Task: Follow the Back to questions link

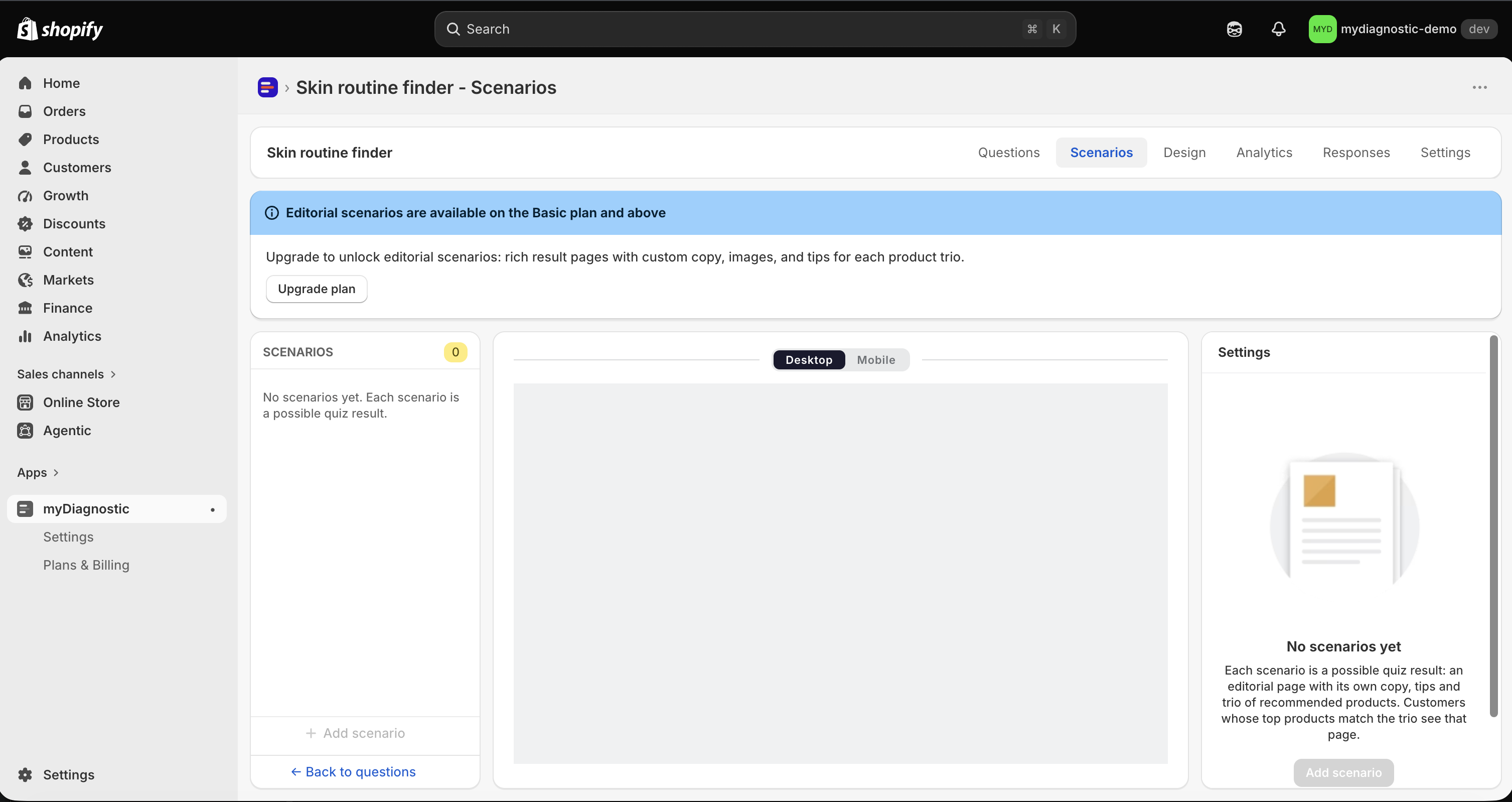Action: 353,772
